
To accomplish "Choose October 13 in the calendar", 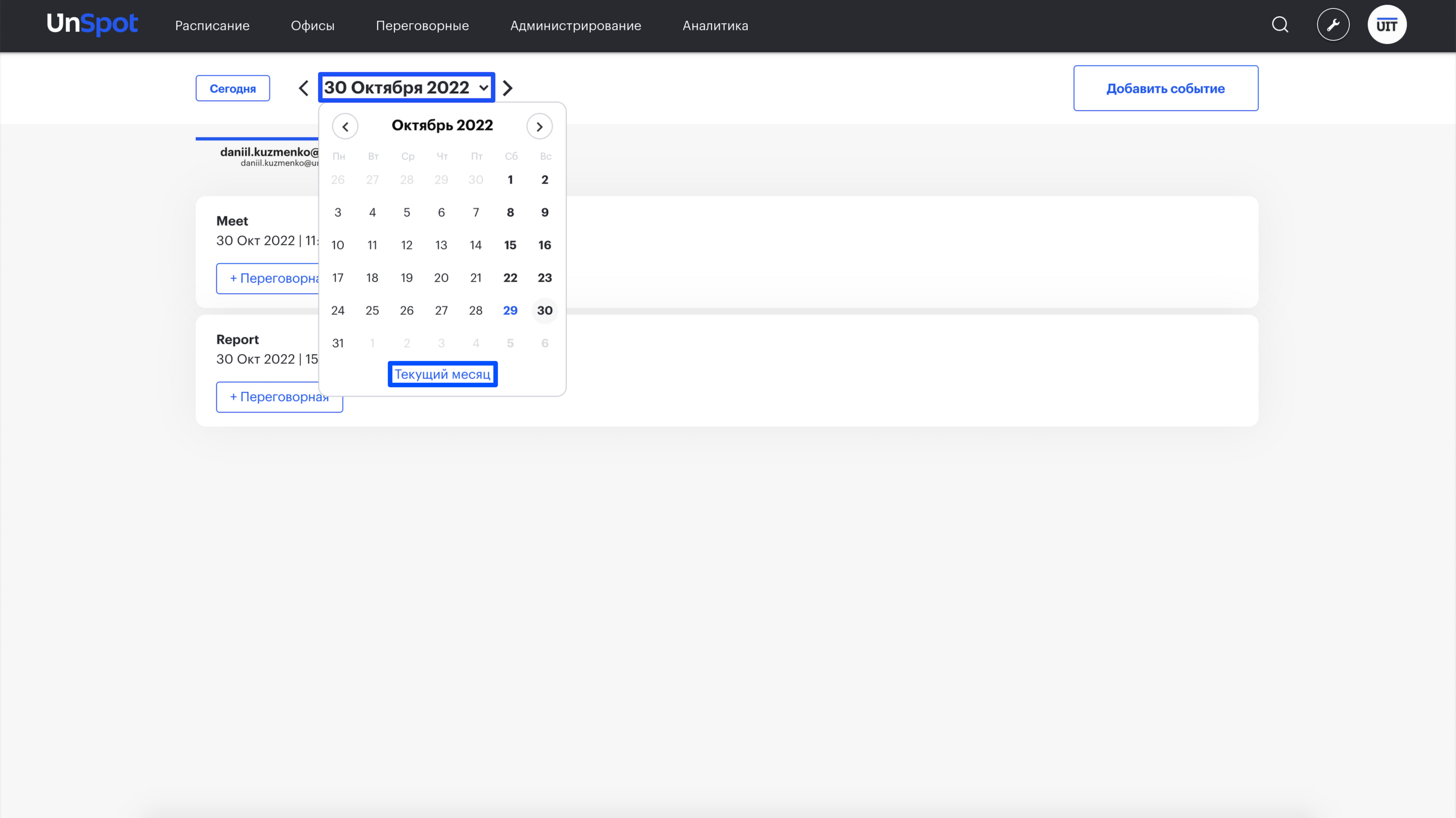I will tap(442, 245).
